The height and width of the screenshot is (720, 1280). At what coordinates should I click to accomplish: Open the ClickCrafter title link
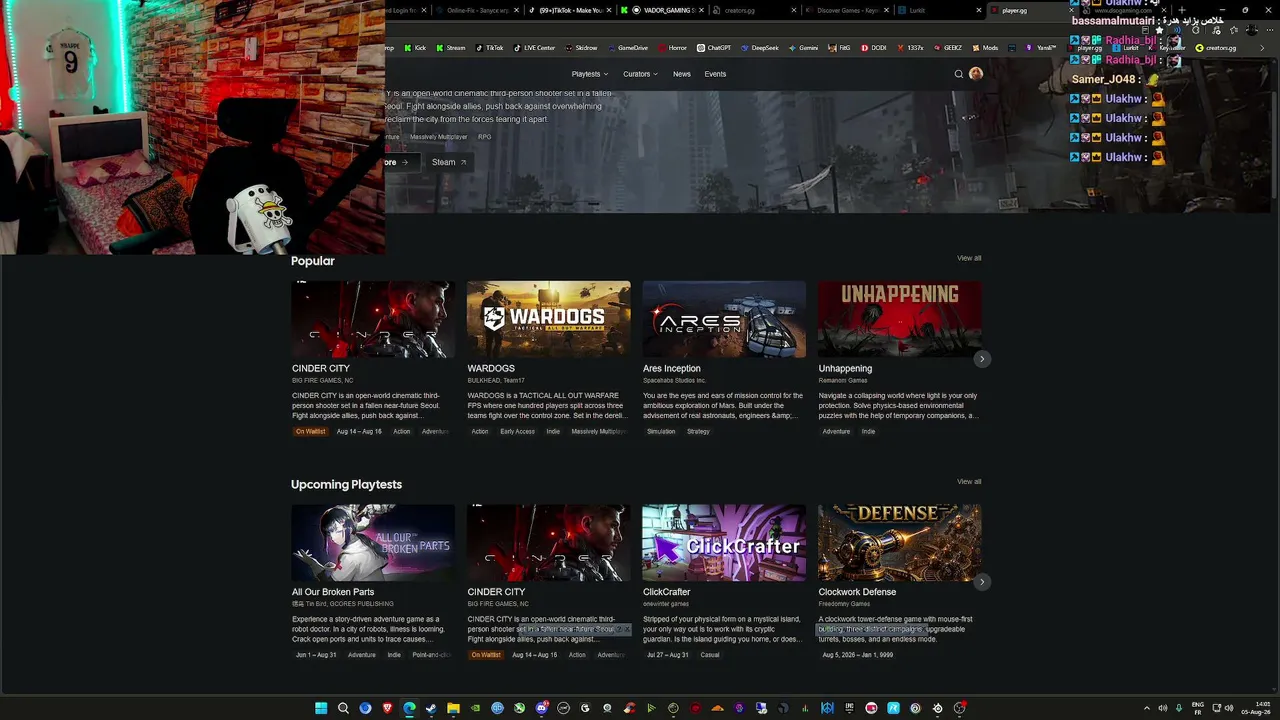pos(667,592)
